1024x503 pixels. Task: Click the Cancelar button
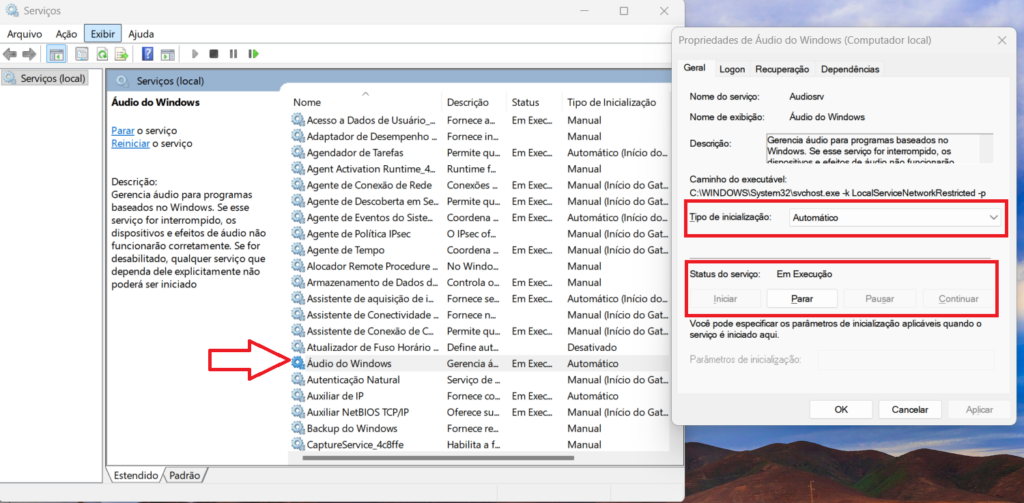910,410
